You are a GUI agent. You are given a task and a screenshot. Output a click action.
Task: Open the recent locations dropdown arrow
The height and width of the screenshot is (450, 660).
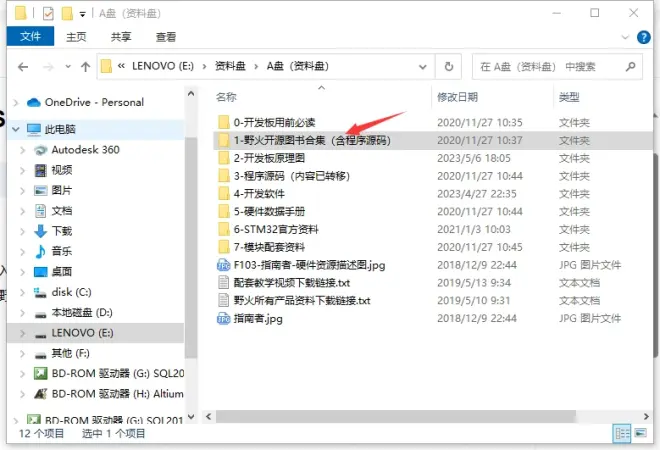(68, 67)
